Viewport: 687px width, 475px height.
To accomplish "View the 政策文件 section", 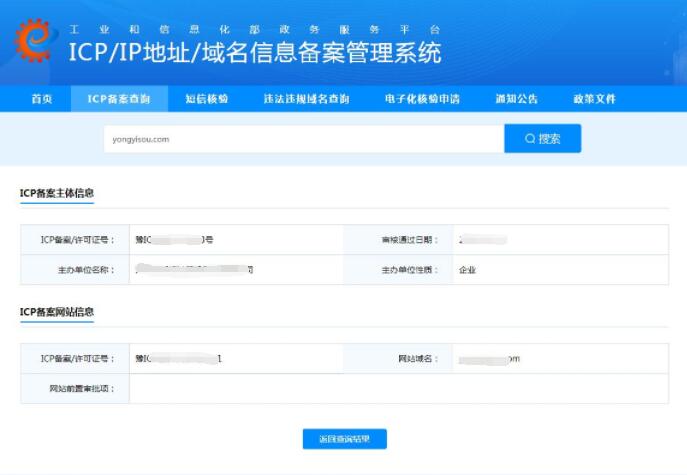I will (x=594, y=99).
